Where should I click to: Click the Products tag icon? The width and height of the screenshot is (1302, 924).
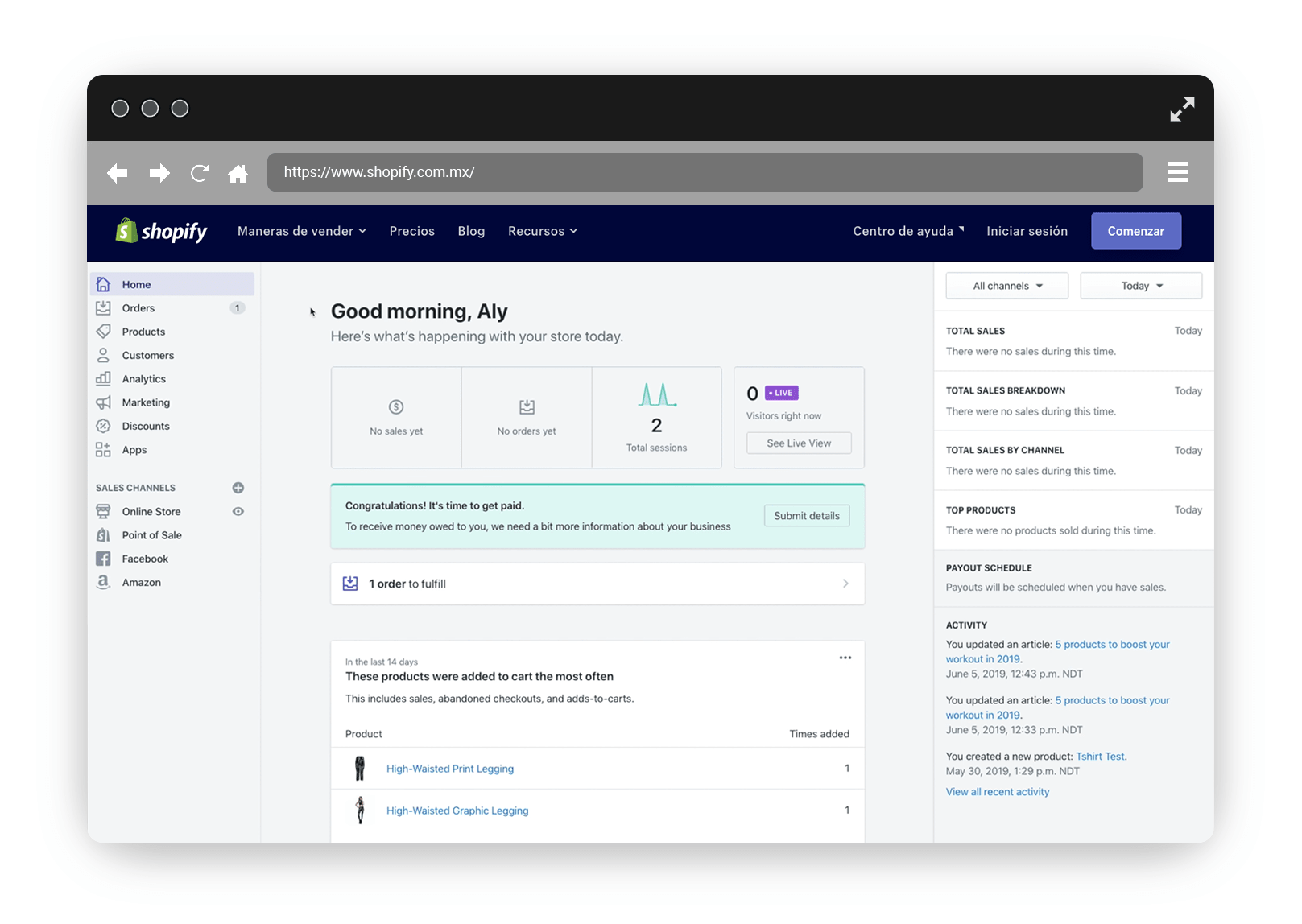(103, 332)
